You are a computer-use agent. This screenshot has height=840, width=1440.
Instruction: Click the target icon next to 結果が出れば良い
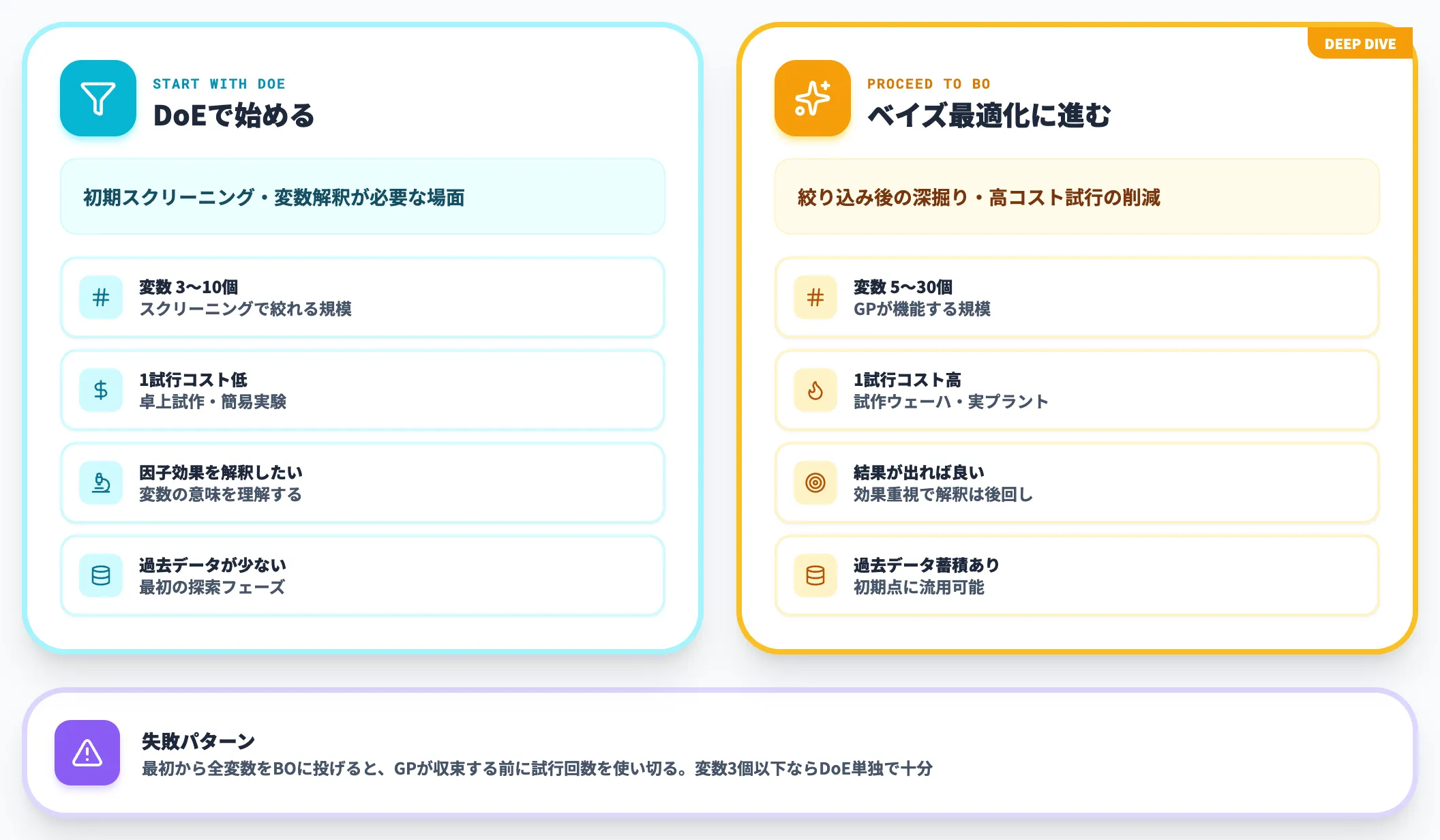click(x=815, y=483)
